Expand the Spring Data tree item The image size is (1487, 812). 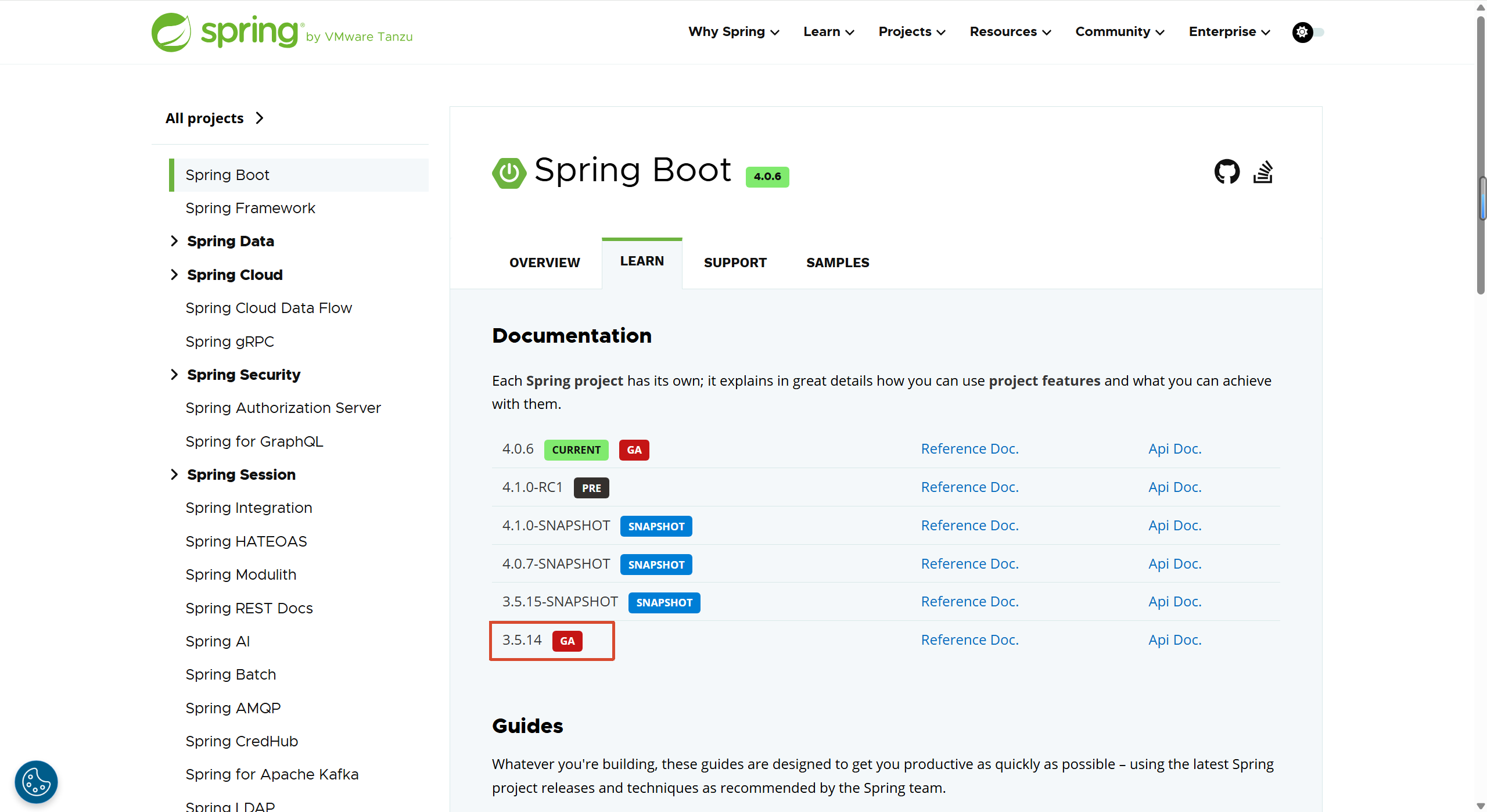[174, 241]
